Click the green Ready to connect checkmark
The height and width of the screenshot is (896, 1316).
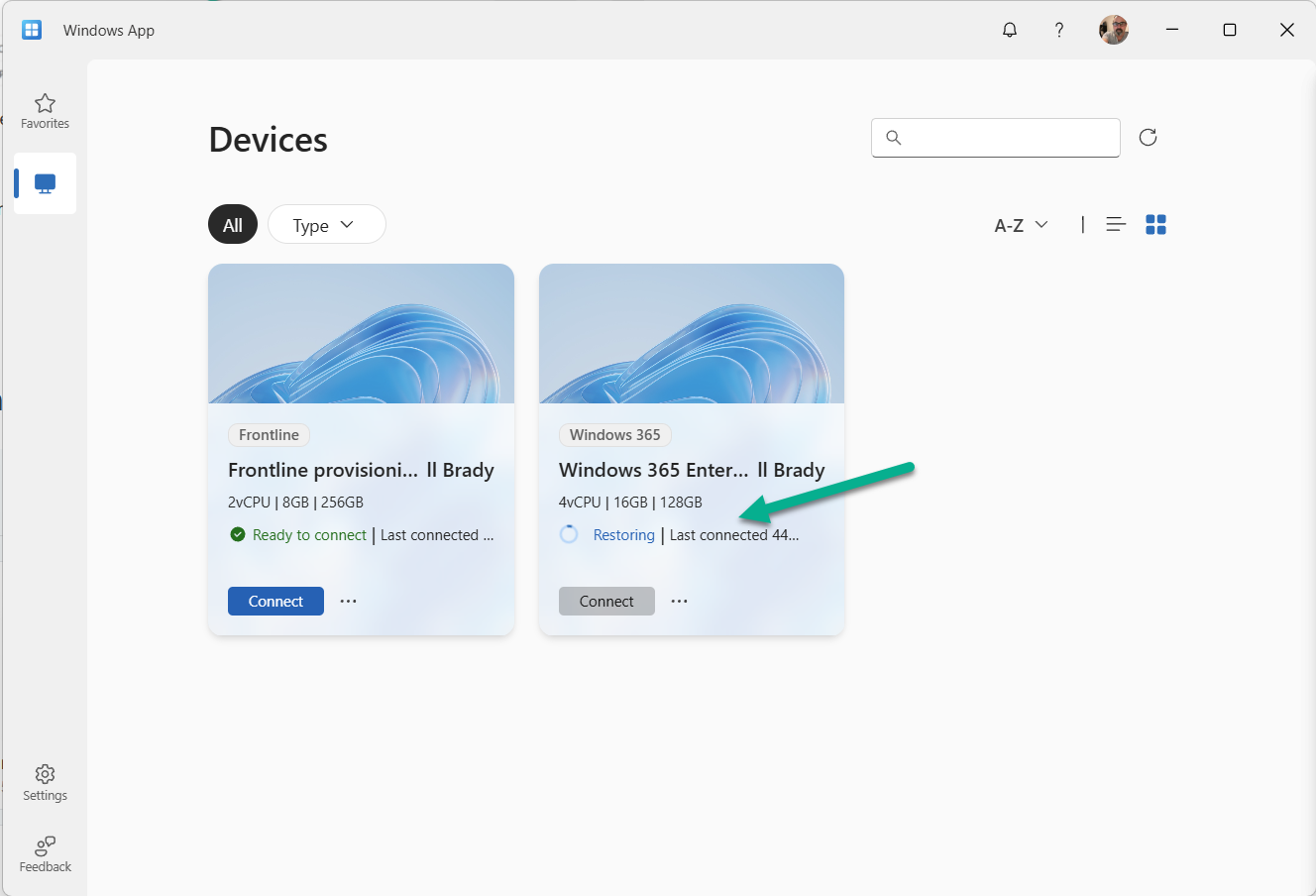click(x=238, y=534)
